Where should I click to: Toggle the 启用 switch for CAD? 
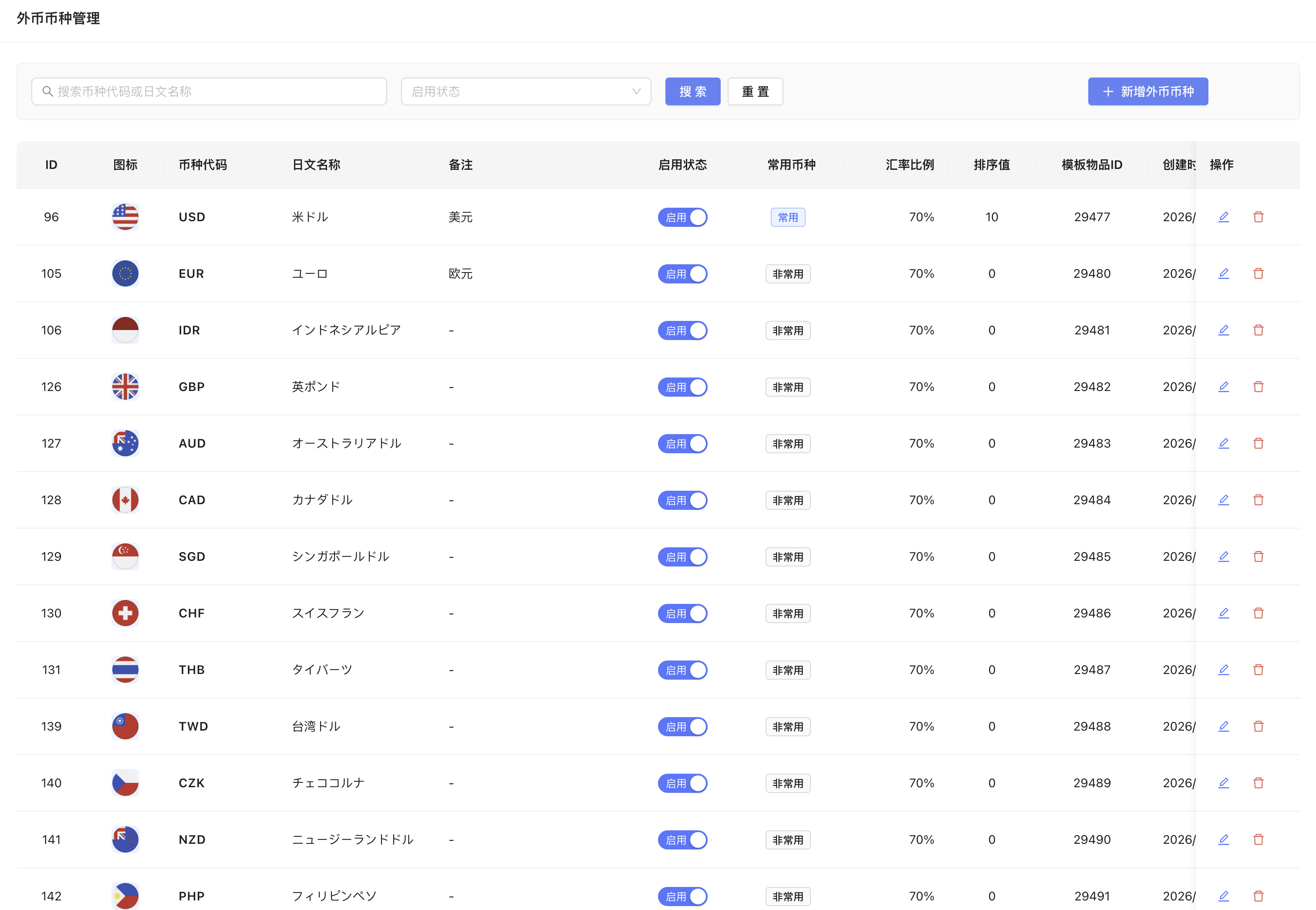[682, 500]
